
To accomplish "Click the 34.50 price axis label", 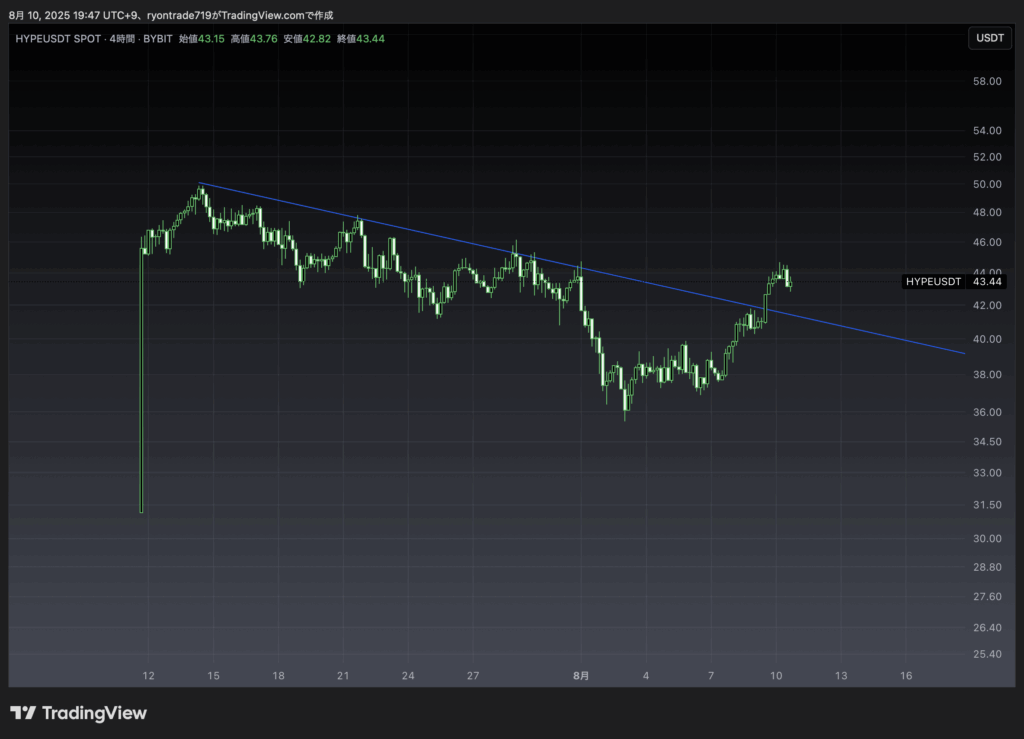I will [x=987, y=442].
